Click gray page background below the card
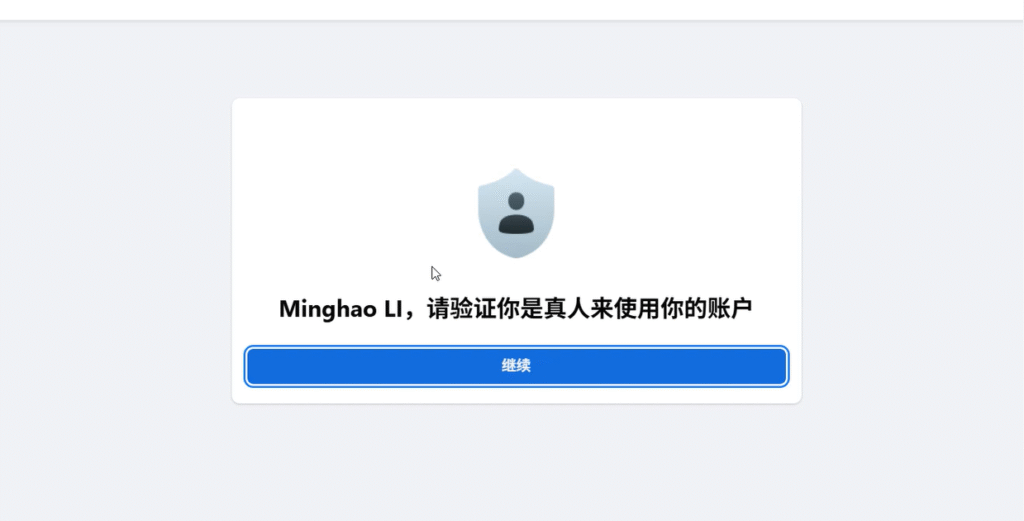This screenshot has height=521, width=1024. (x=516, y=462)
